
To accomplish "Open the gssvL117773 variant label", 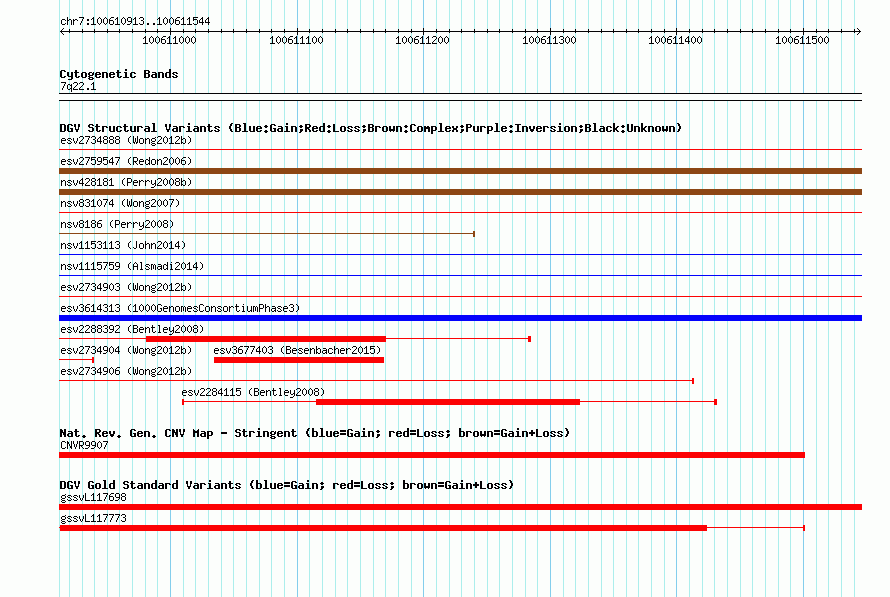I will click(93, 519).
